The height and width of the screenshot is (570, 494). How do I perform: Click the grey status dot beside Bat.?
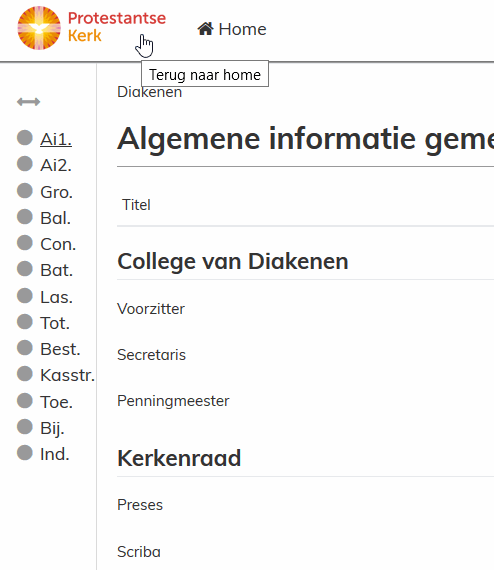coord(25,269)
